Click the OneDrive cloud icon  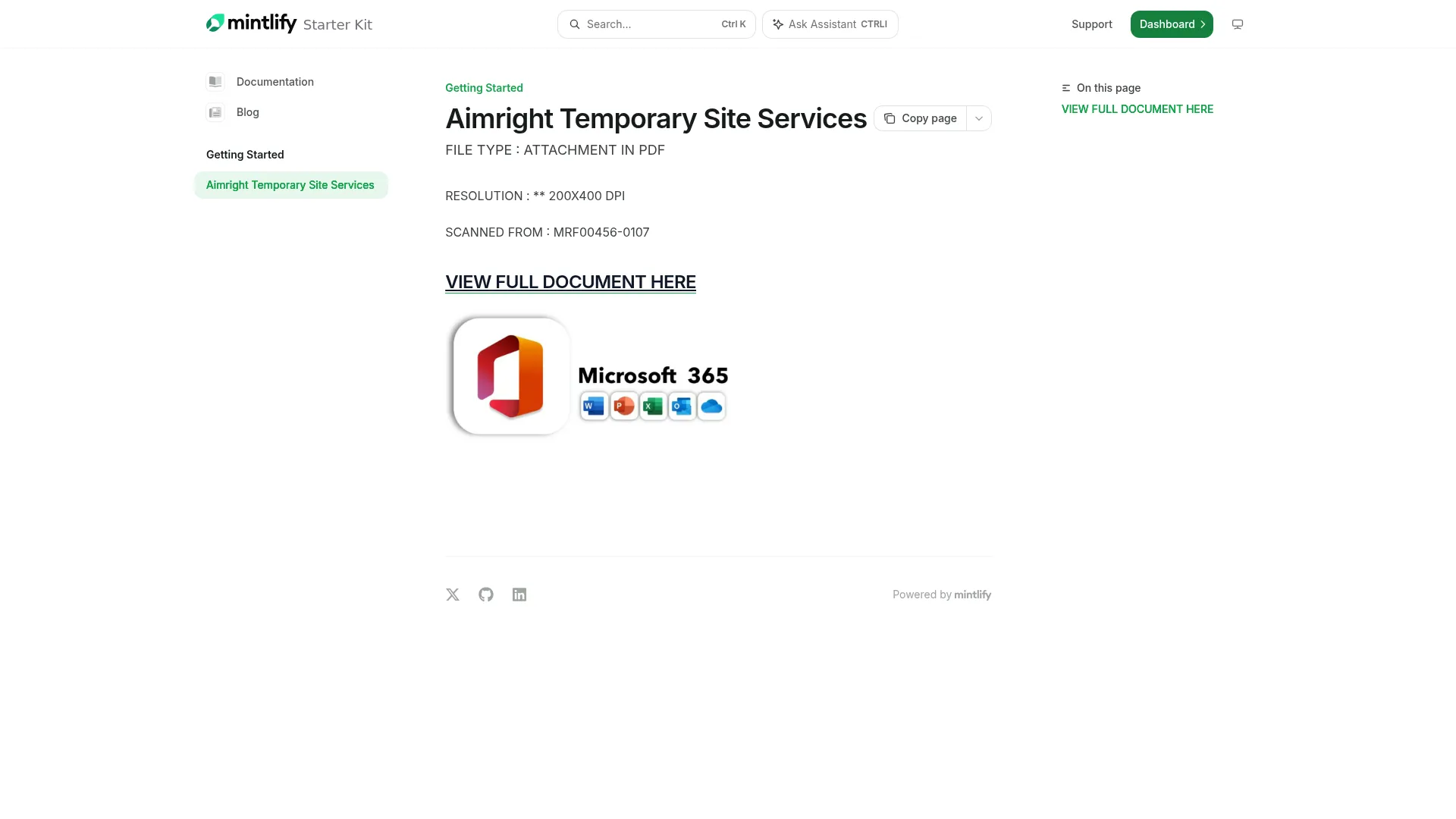(711, 406)
